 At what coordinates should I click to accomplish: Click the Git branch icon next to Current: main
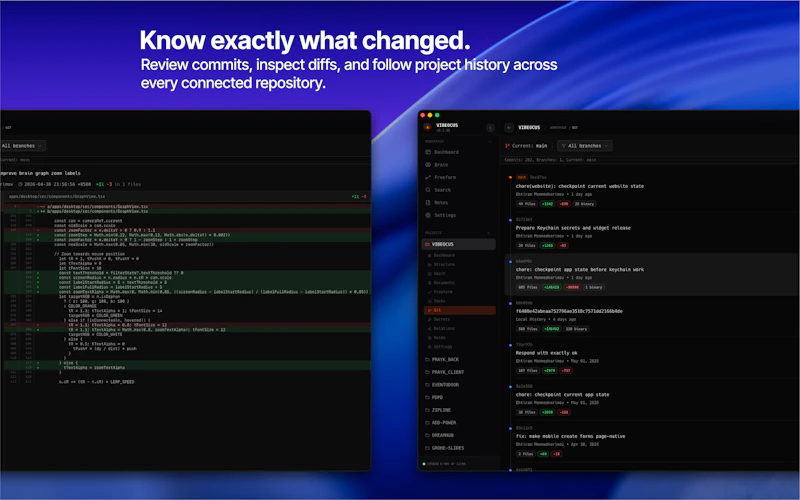[x=507, y=146]
